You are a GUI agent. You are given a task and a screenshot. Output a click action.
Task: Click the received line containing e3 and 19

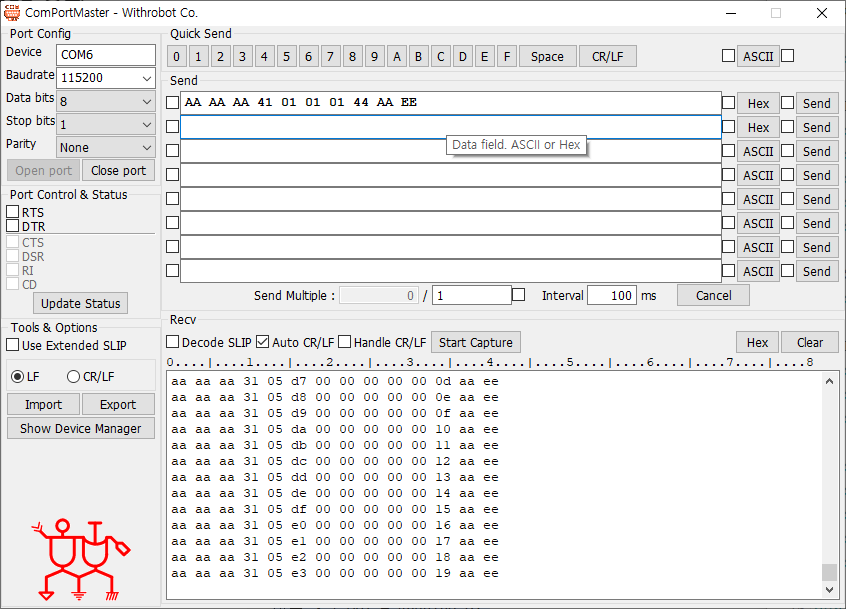(x=335, y=573)
